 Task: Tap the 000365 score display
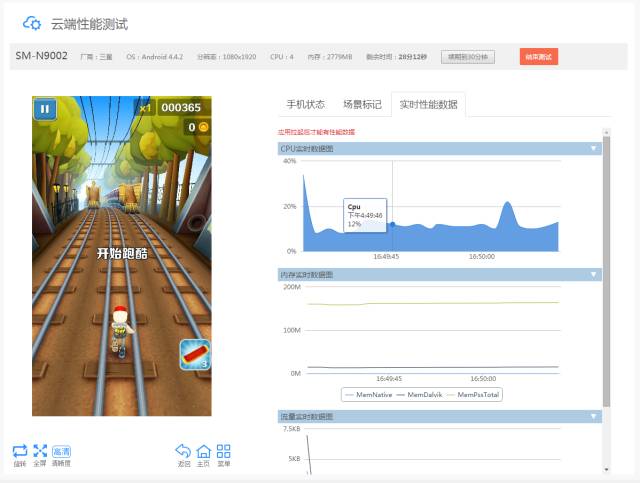[181, 107]
